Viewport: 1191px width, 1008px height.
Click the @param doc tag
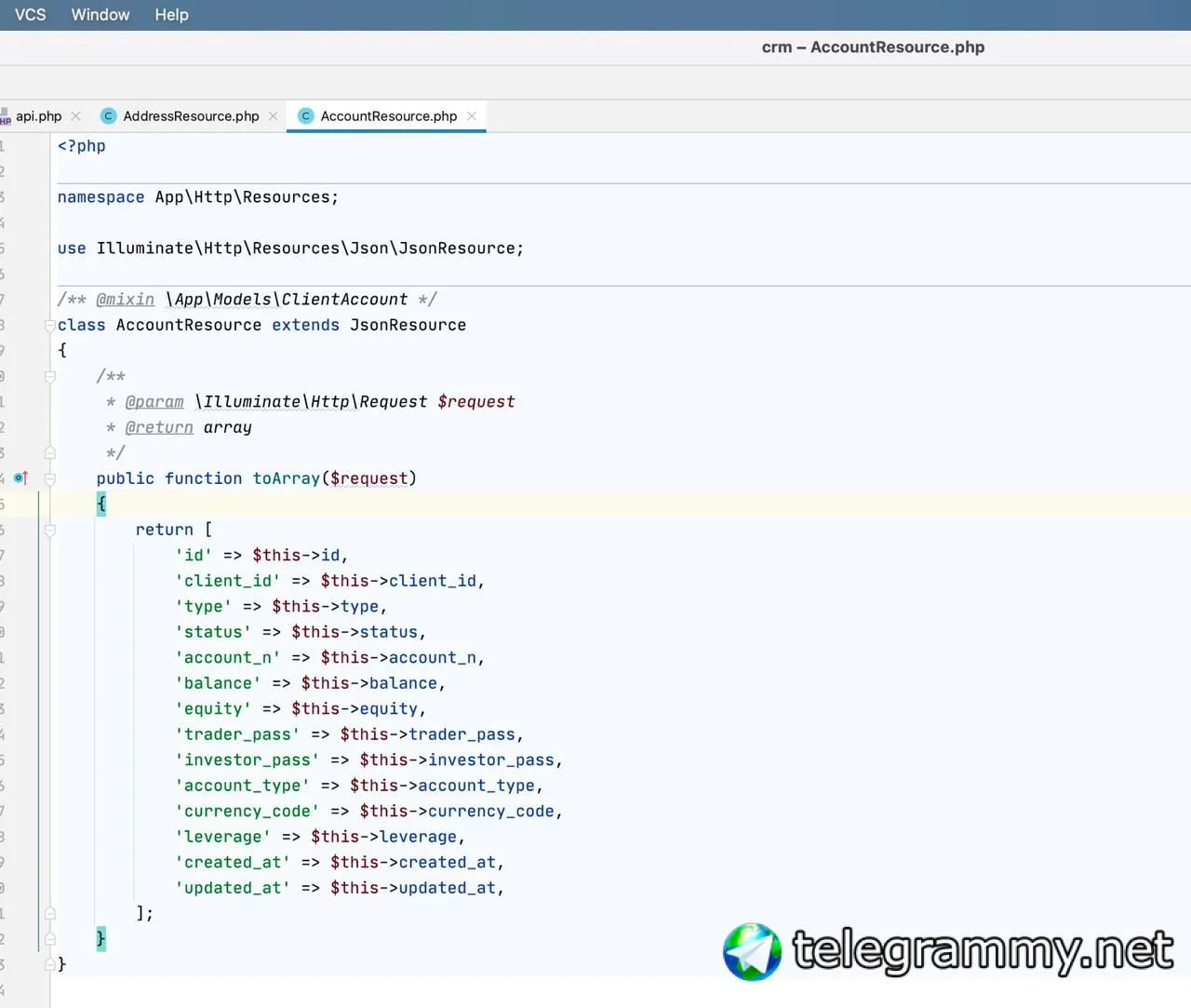(x=154, y=402)
